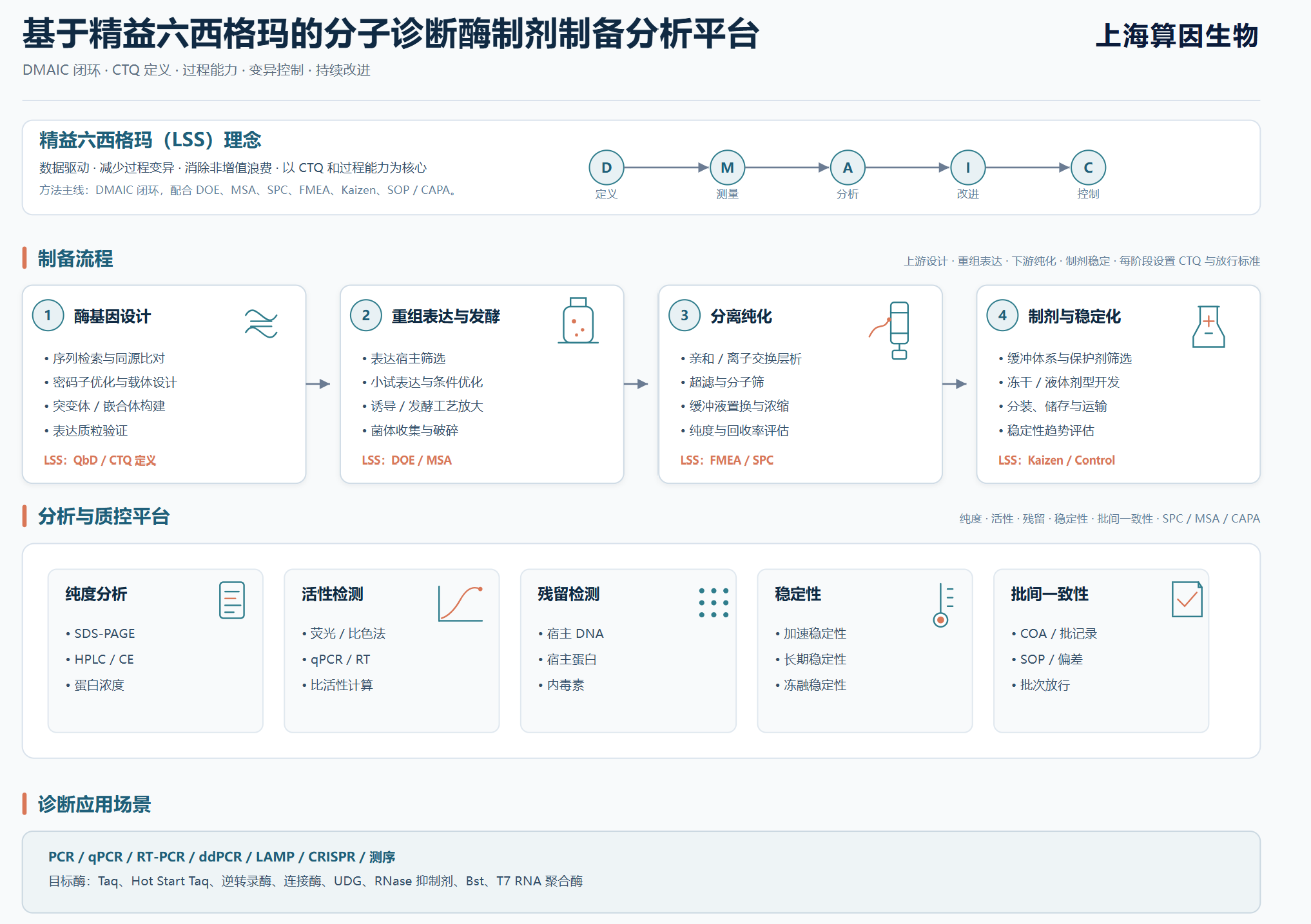Click the LSS: DOE / MSA label
The image size is (1311, 924).
407,460
